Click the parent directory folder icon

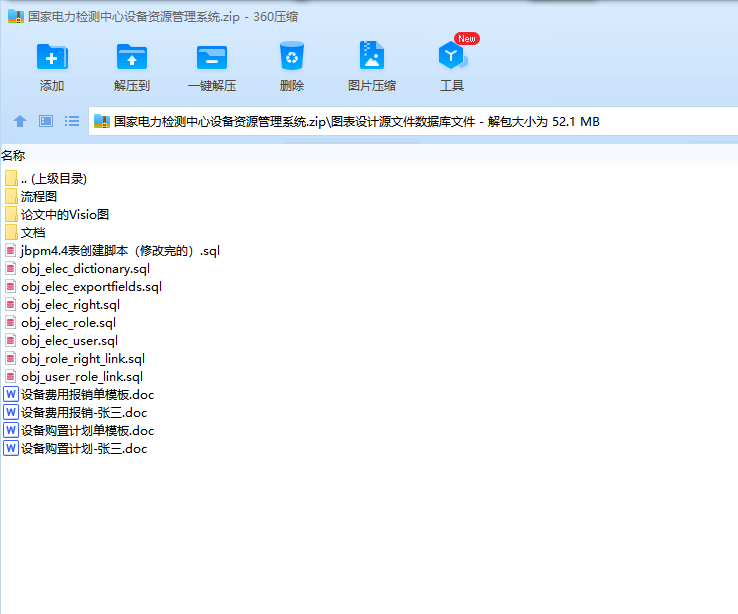11,178
